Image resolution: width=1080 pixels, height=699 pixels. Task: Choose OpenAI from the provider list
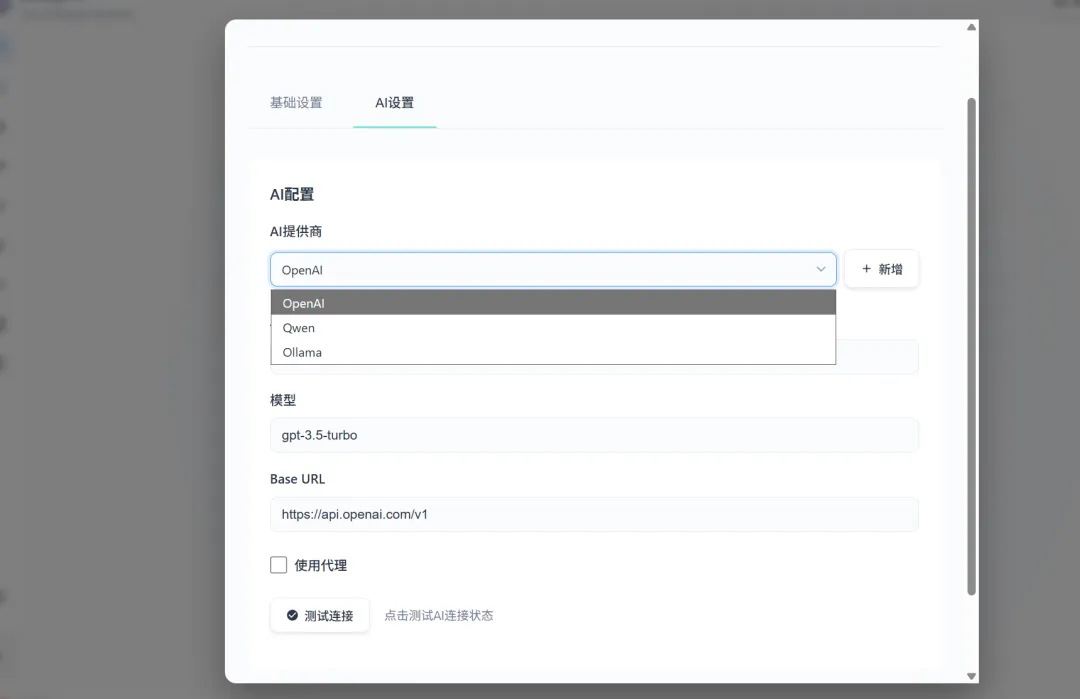553,303
